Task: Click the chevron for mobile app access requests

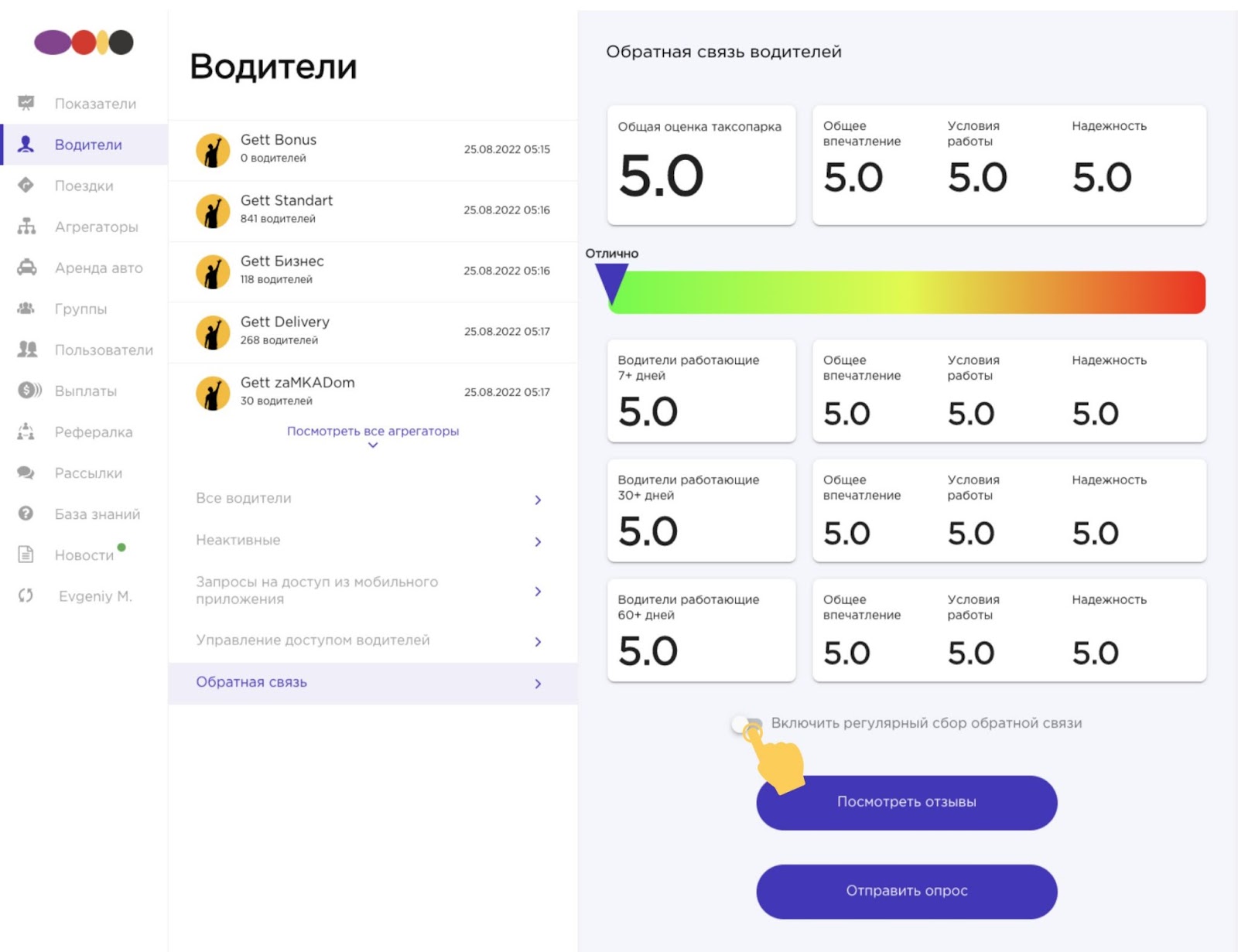Action: (538, 591)
